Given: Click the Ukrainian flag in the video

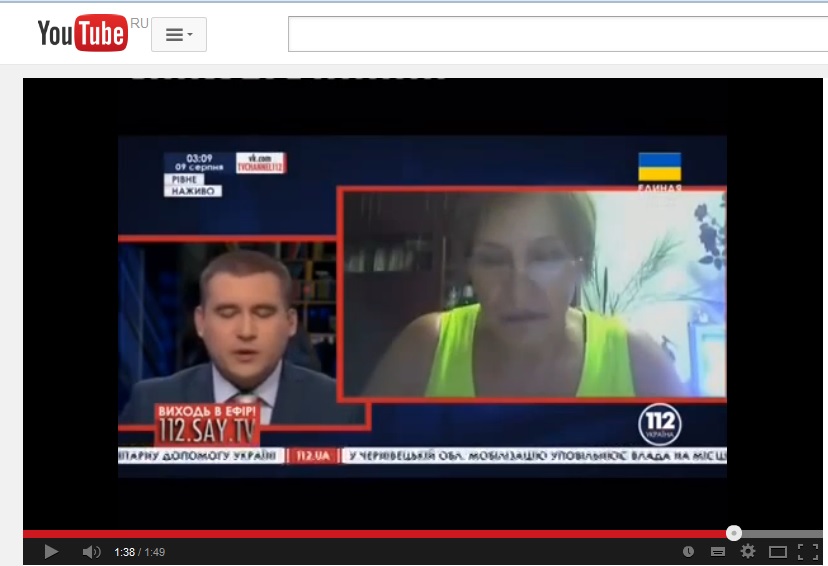Looking at the screenshot, I should [x=660, y=166].
